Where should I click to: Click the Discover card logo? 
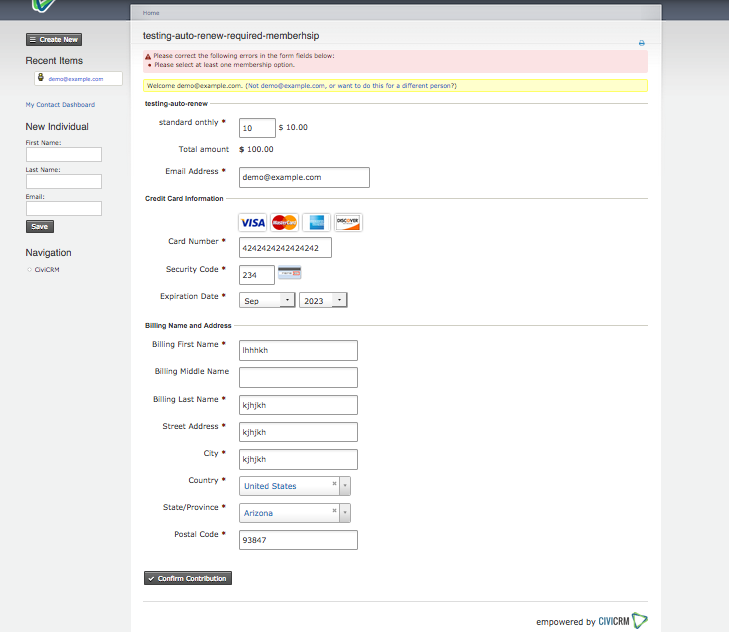[x=348, y=223]
